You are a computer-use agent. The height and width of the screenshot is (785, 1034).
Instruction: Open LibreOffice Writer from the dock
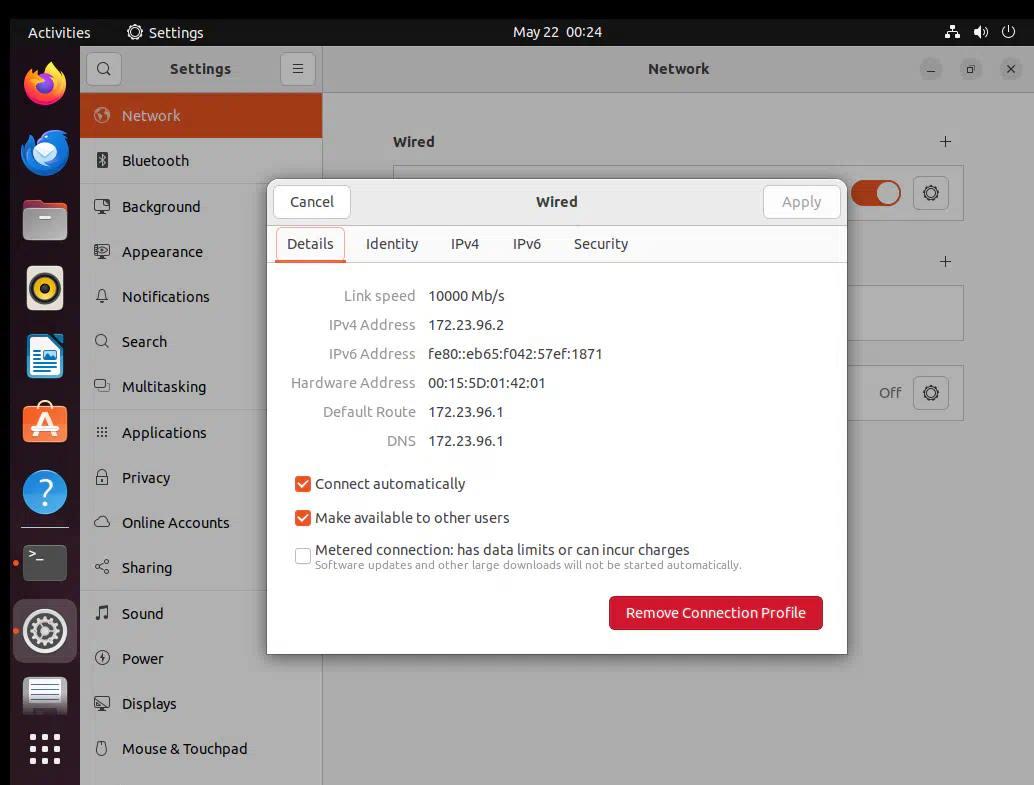click(x=45, y=356)
